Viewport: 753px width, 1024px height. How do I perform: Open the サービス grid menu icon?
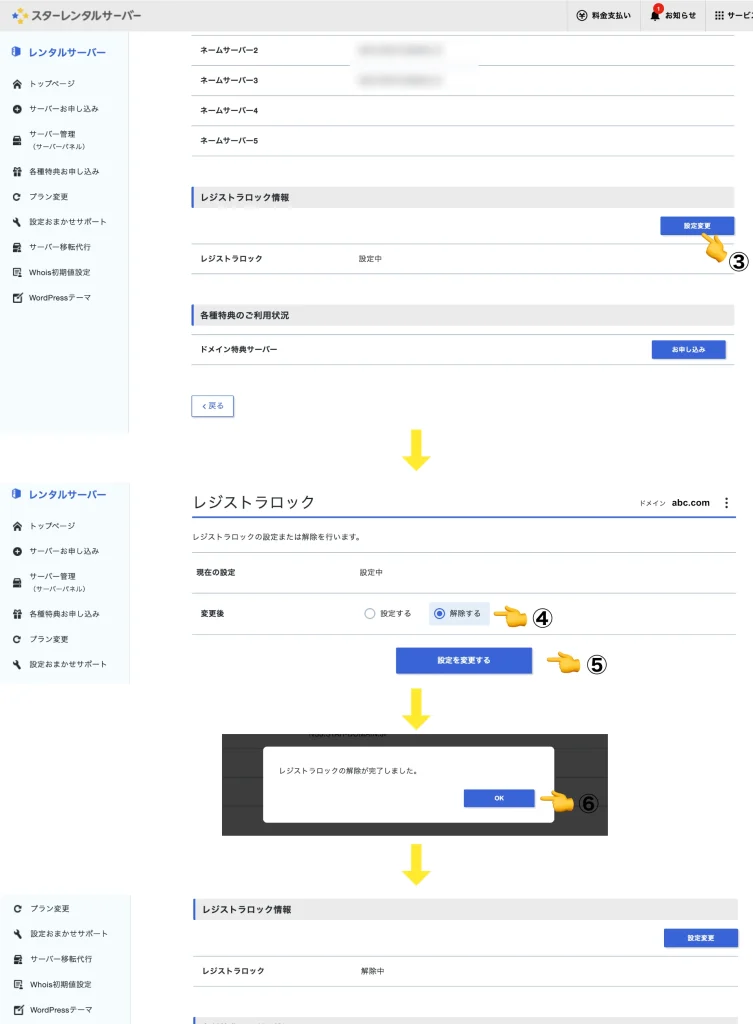tap(719, 16)
